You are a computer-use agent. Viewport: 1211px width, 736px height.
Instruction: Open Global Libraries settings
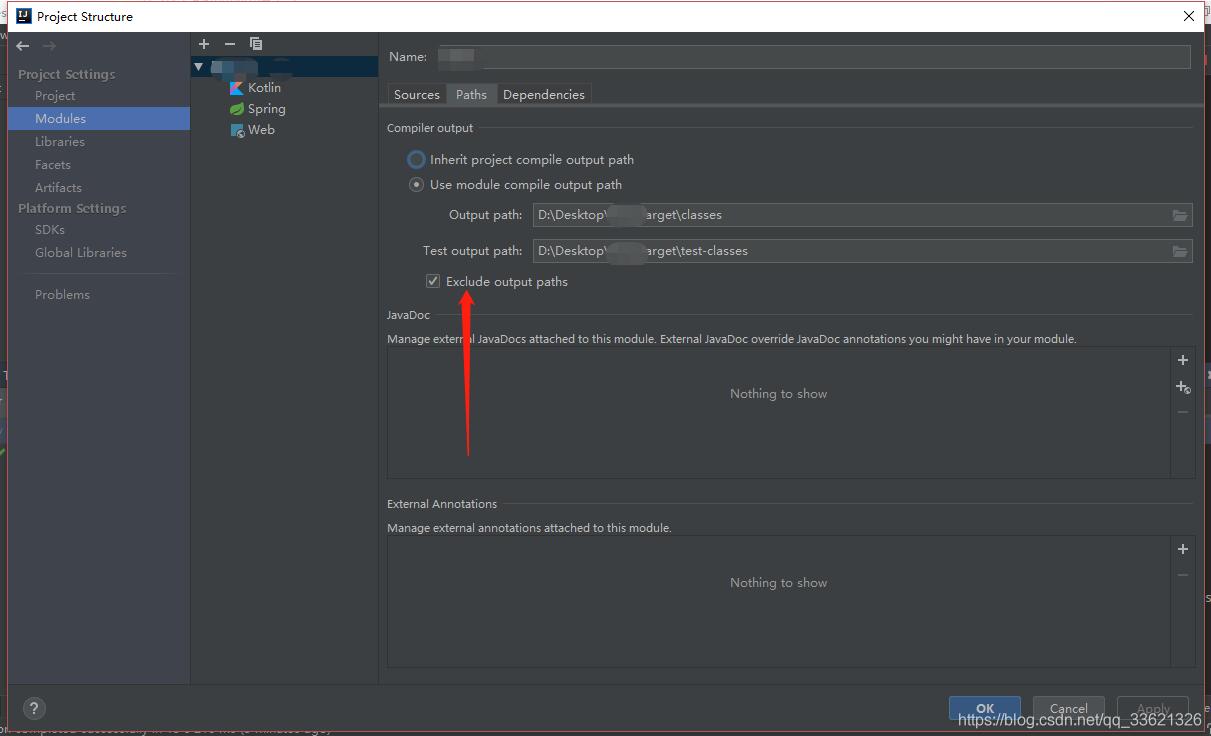tap(81, 253)
